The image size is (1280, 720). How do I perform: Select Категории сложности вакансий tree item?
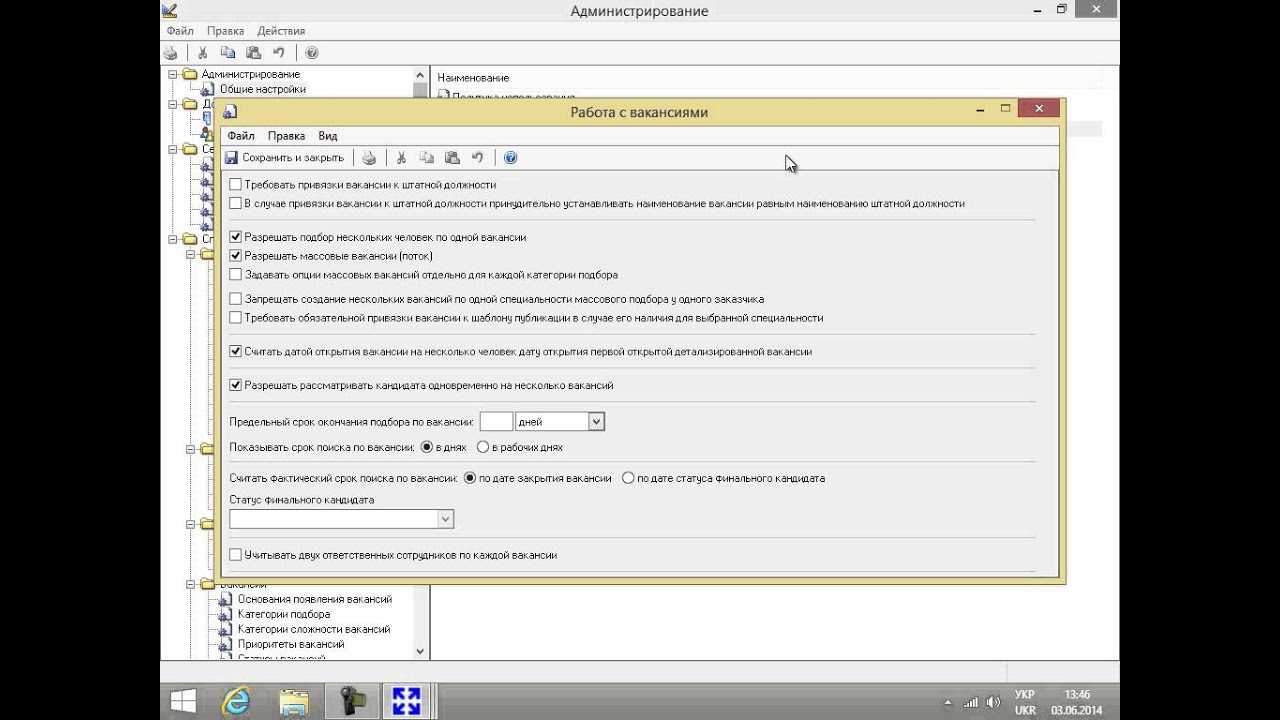click(x=314, y=629)
